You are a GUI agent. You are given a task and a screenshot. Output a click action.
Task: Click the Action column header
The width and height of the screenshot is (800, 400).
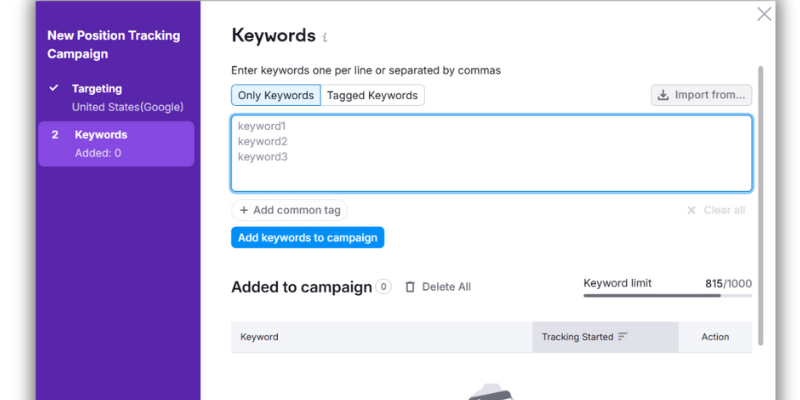pos(715,337)
